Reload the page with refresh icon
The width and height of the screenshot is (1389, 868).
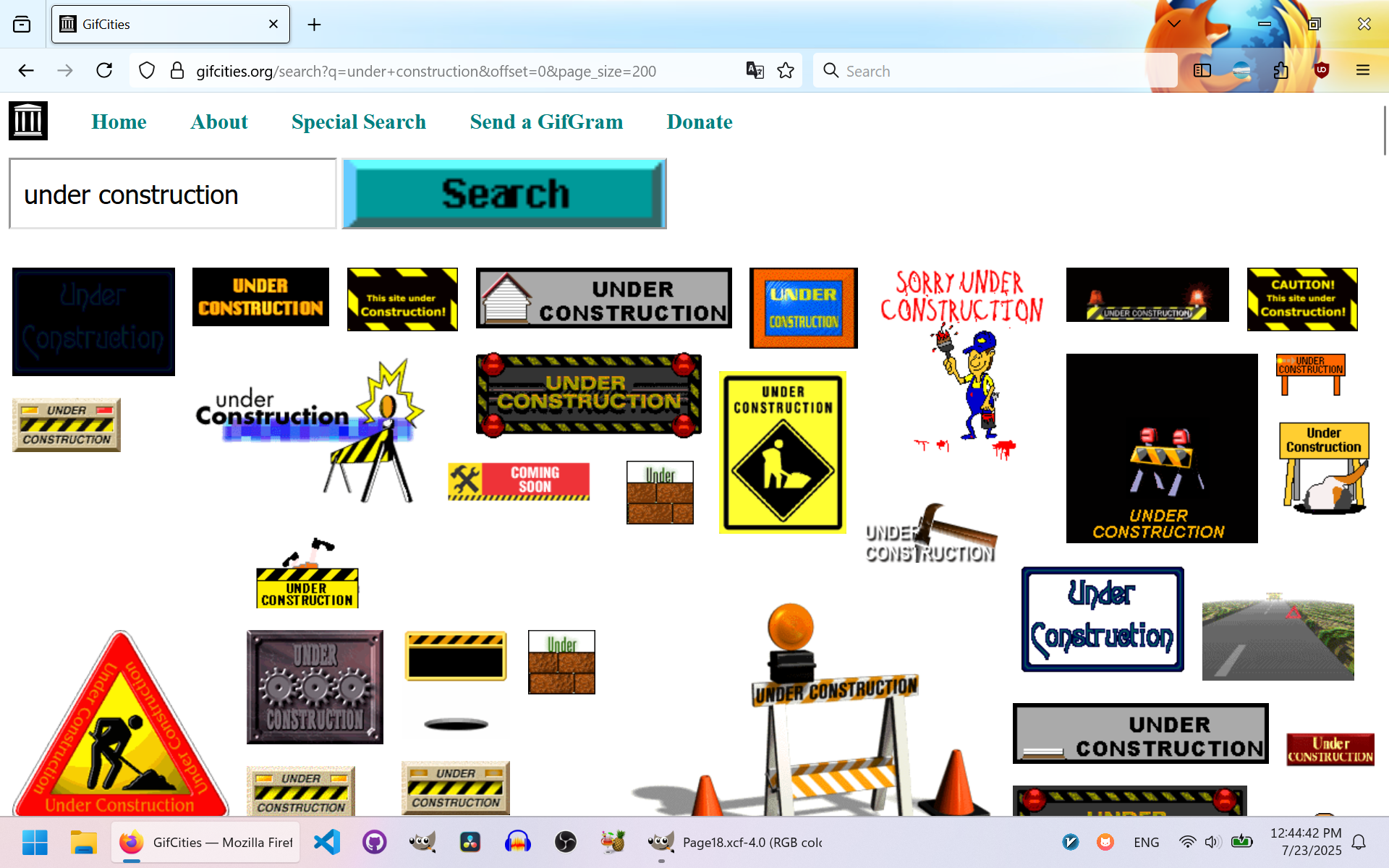tap(104, 70)
